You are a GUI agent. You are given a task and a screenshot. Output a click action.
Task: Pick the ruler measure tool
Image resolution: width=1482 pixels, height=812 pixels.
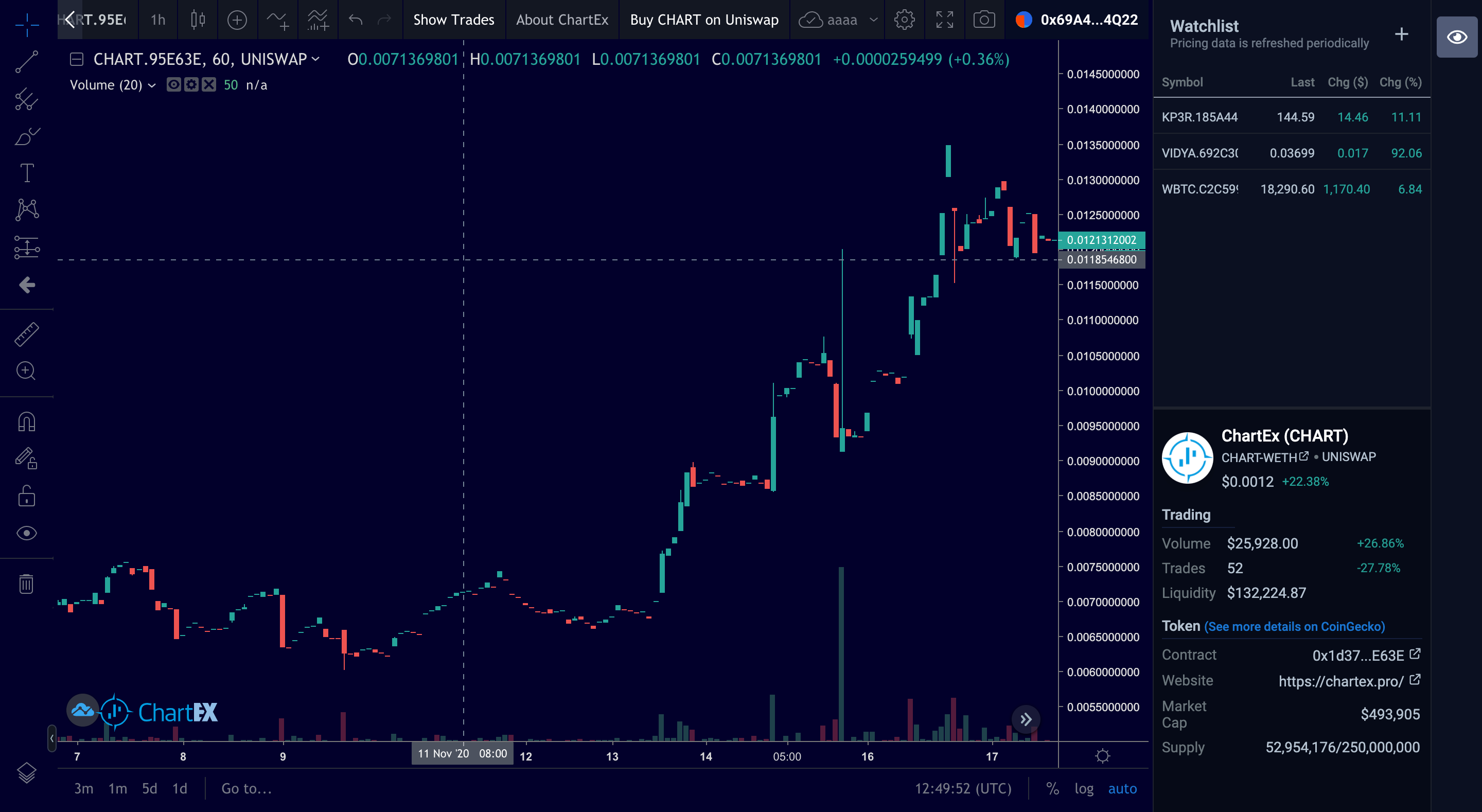point(26,334)
